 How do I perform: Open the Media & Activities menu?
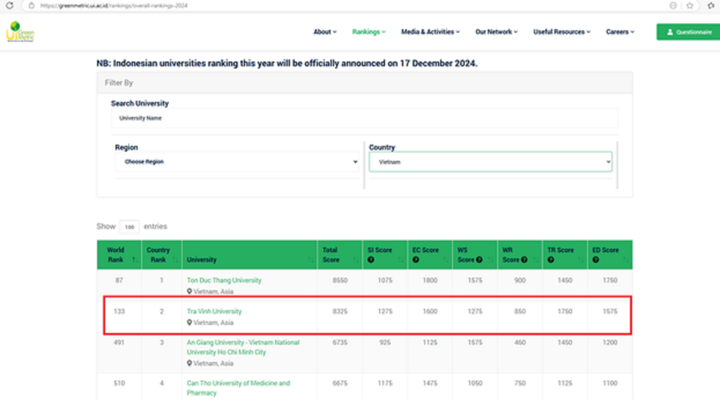pyautogui.click(x=430, y=32)
